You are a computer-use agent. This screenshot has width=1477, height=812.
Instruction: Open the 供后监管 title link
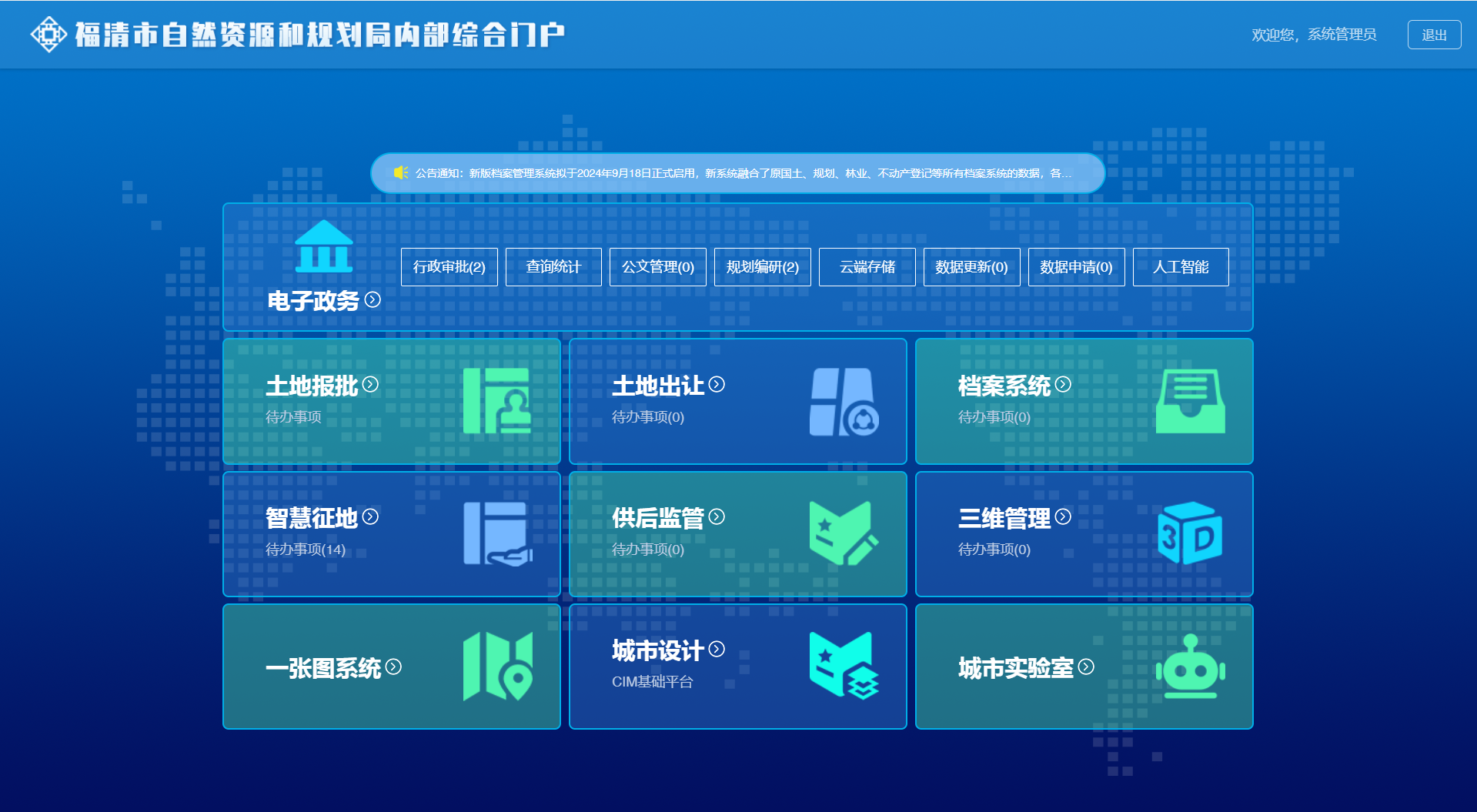tap(658, 518)
